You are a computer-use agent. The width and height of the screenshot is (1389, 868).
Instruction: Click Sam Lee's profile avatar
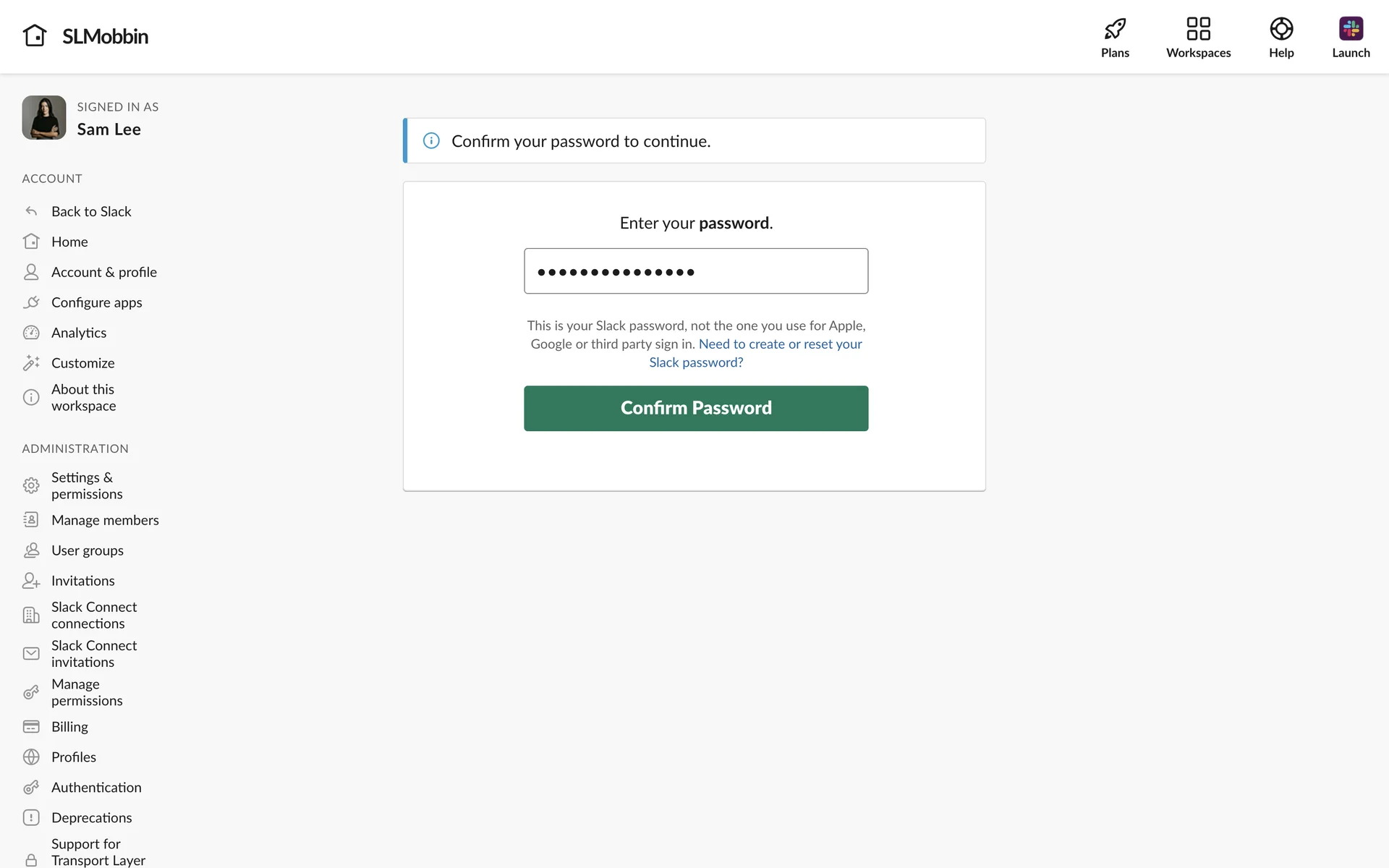tap(44, 117)
